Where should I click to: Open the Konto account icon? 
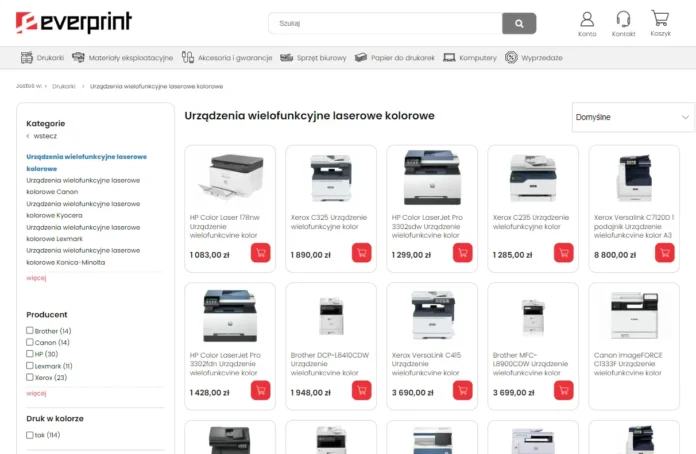pos(587,20)
